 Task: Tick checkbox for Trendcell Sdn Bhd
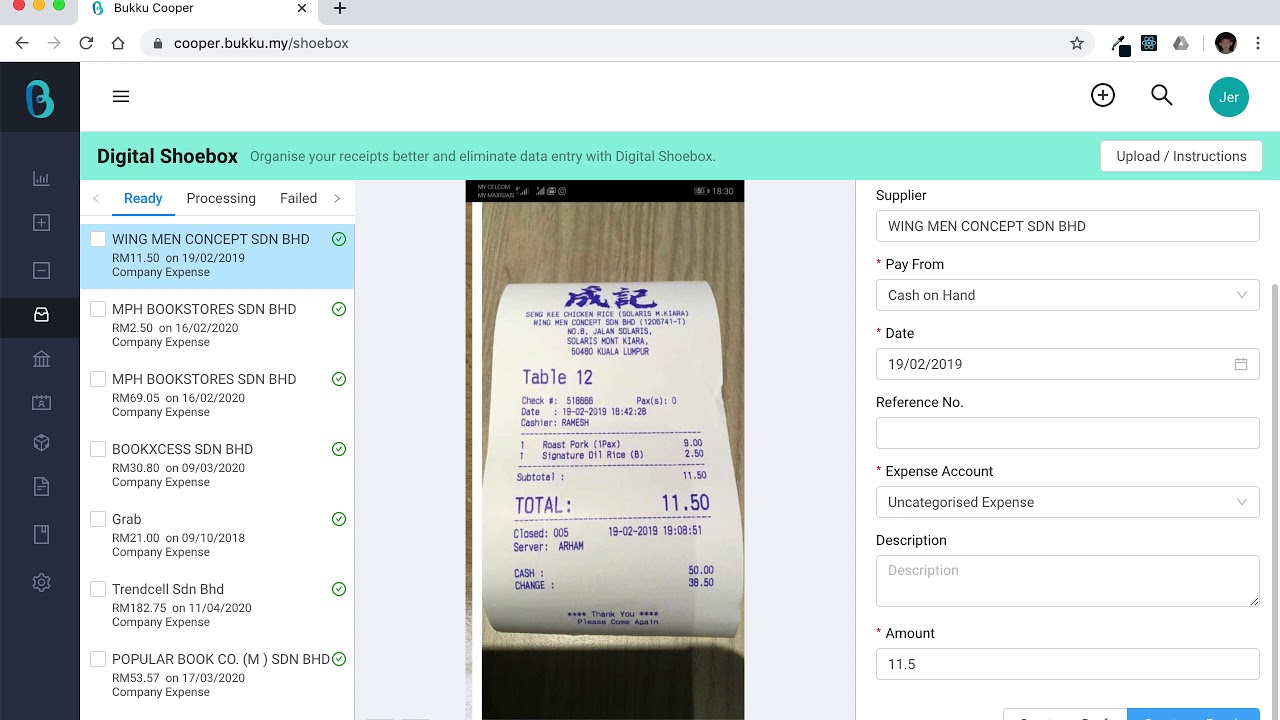tap(98, 589)
